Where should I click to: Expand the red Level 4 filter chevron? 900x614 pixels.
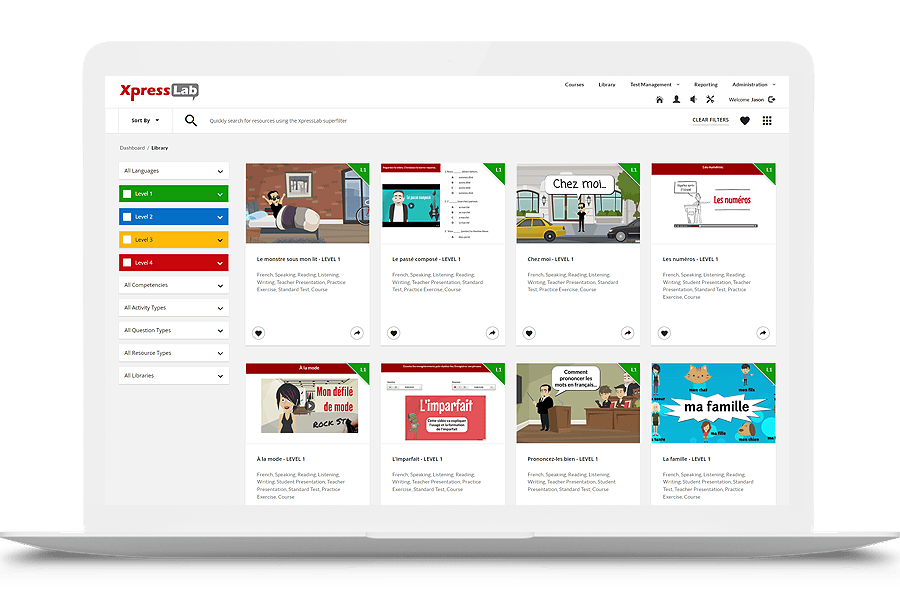(x=220, y=263)
